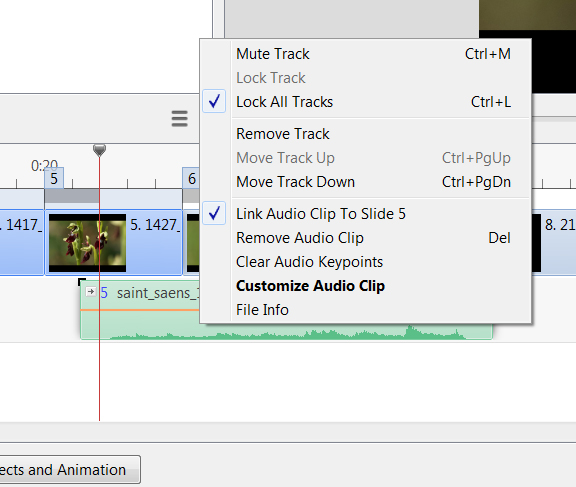576x487 pixels.
Task: Click the playhead marker handle on ruler
Action: (x=99, y=150)
